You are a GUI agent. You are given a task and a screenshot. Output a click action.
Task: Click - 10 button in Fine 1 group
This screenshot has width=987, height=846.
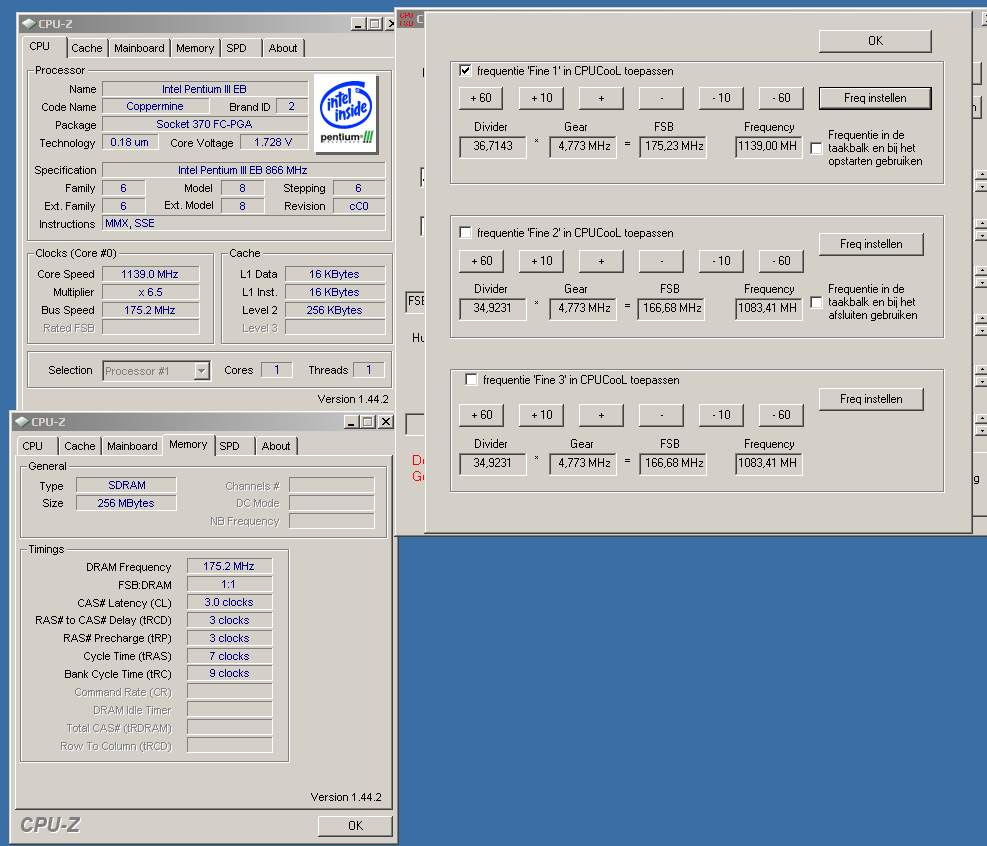click(721, 98)
